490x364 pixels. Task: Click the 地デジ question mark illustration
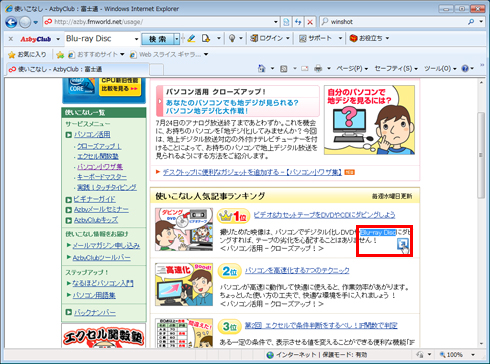tap(369, 120)
